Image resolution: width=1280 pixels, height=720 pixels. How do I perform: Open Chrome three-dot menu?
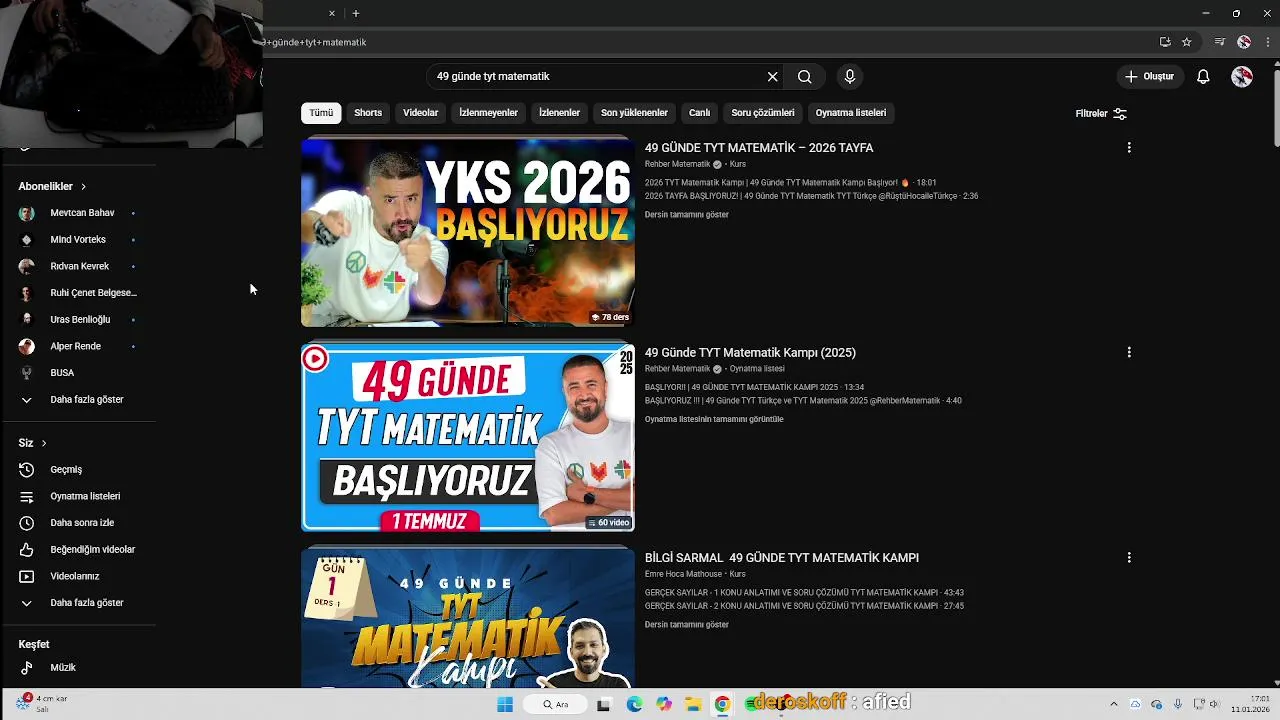1268,42
